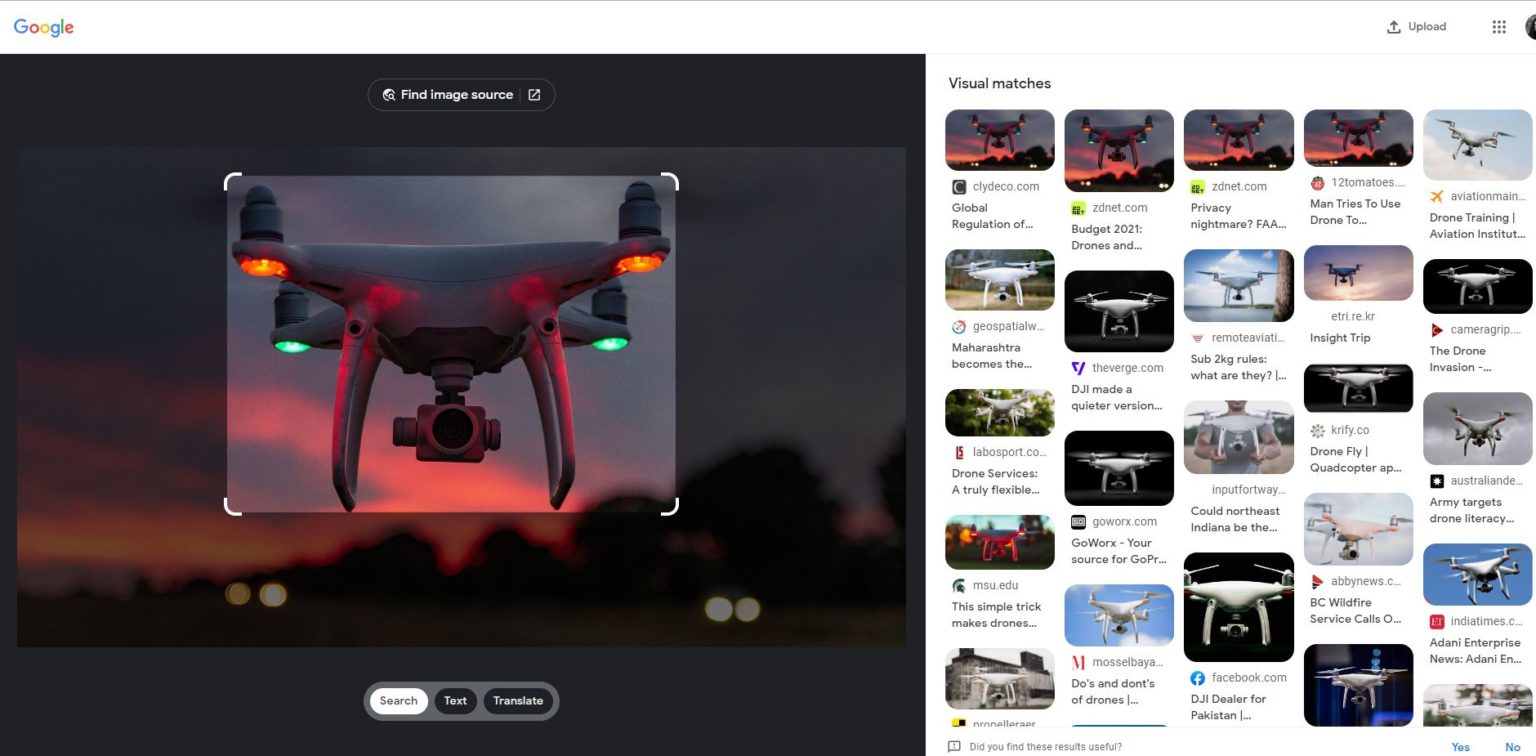Open 'Sub 2kg rules' drone thumbnail

tap(1238, 285)
